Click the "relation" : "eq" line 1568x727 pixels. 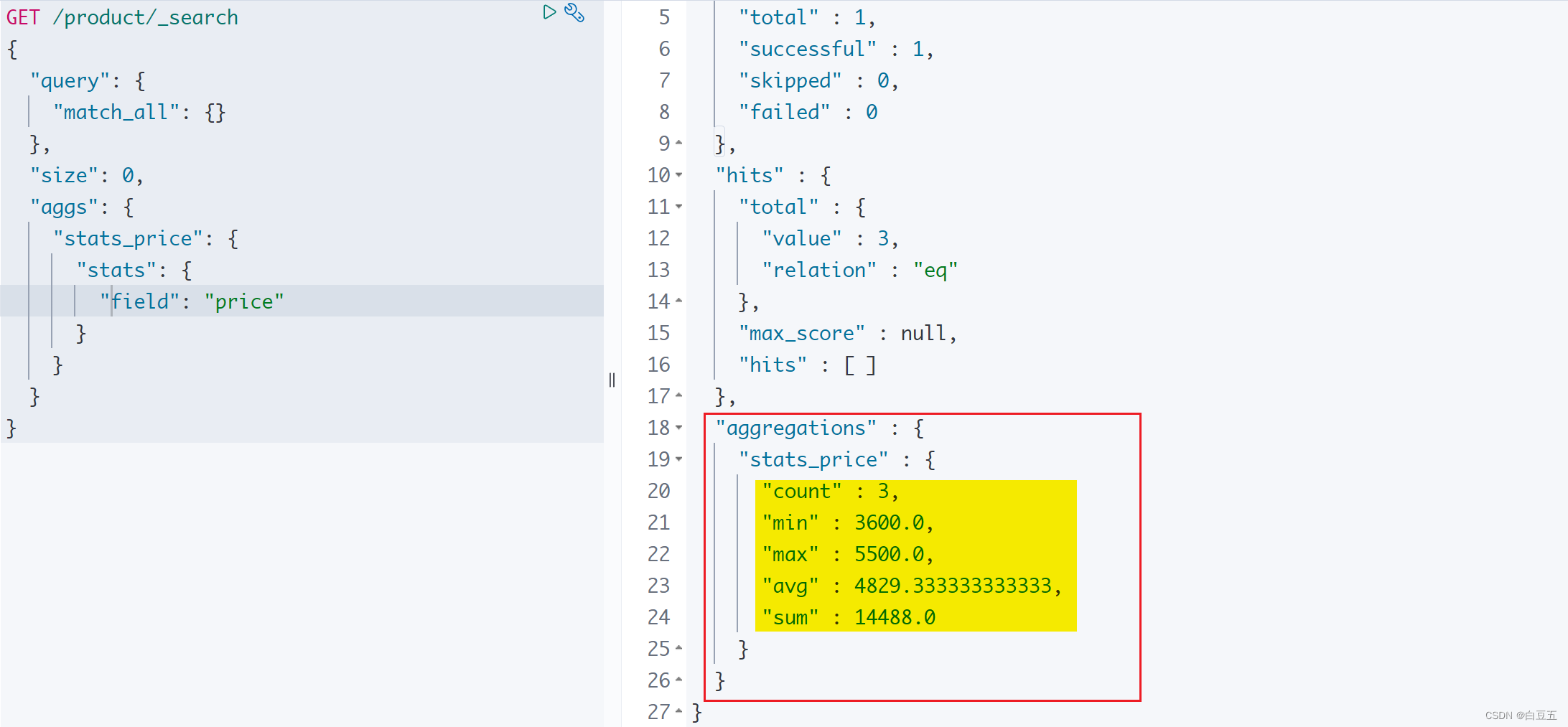(x=860, y=270)
